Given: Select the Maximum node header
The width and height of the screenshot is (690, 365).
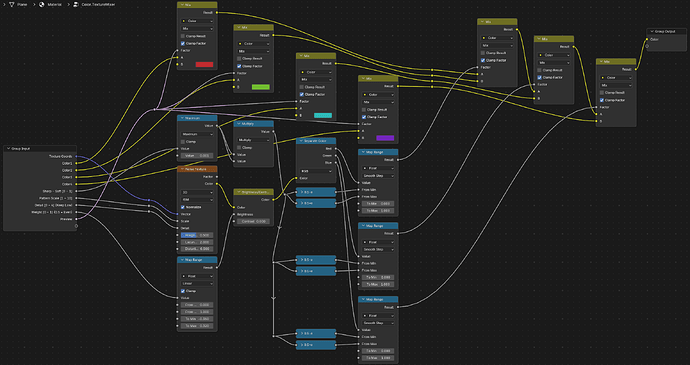Looking at the screenshot, I should coord(197,118).
